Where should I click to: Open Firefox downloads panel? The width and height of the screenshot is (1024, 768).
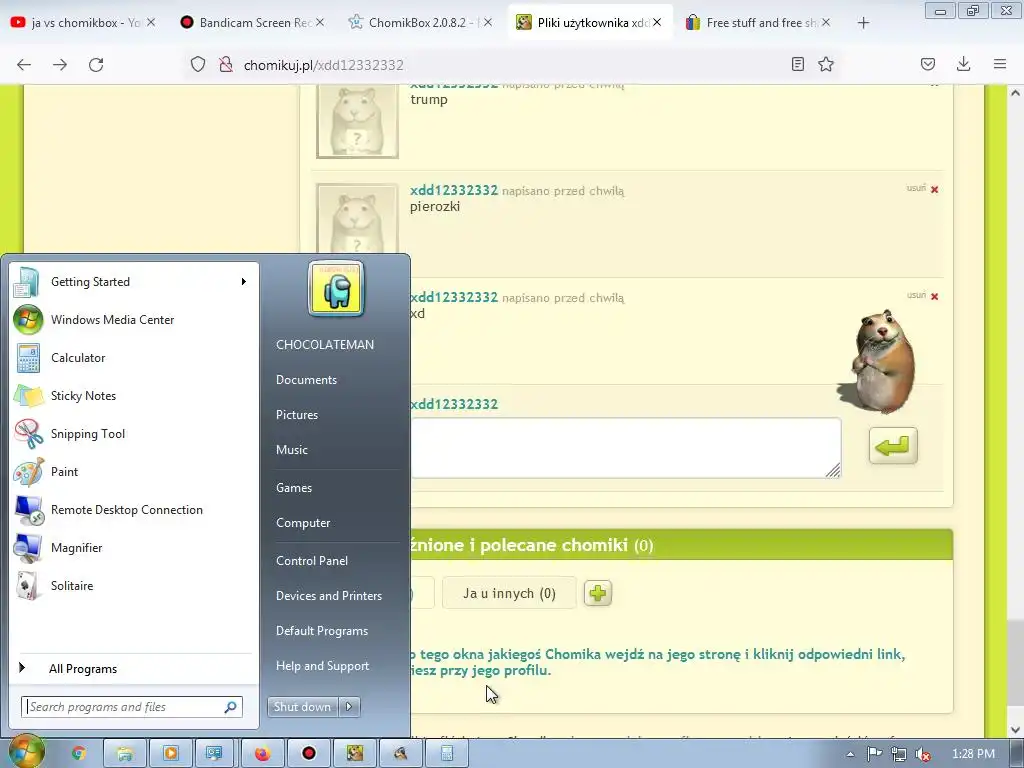(963, 64)
